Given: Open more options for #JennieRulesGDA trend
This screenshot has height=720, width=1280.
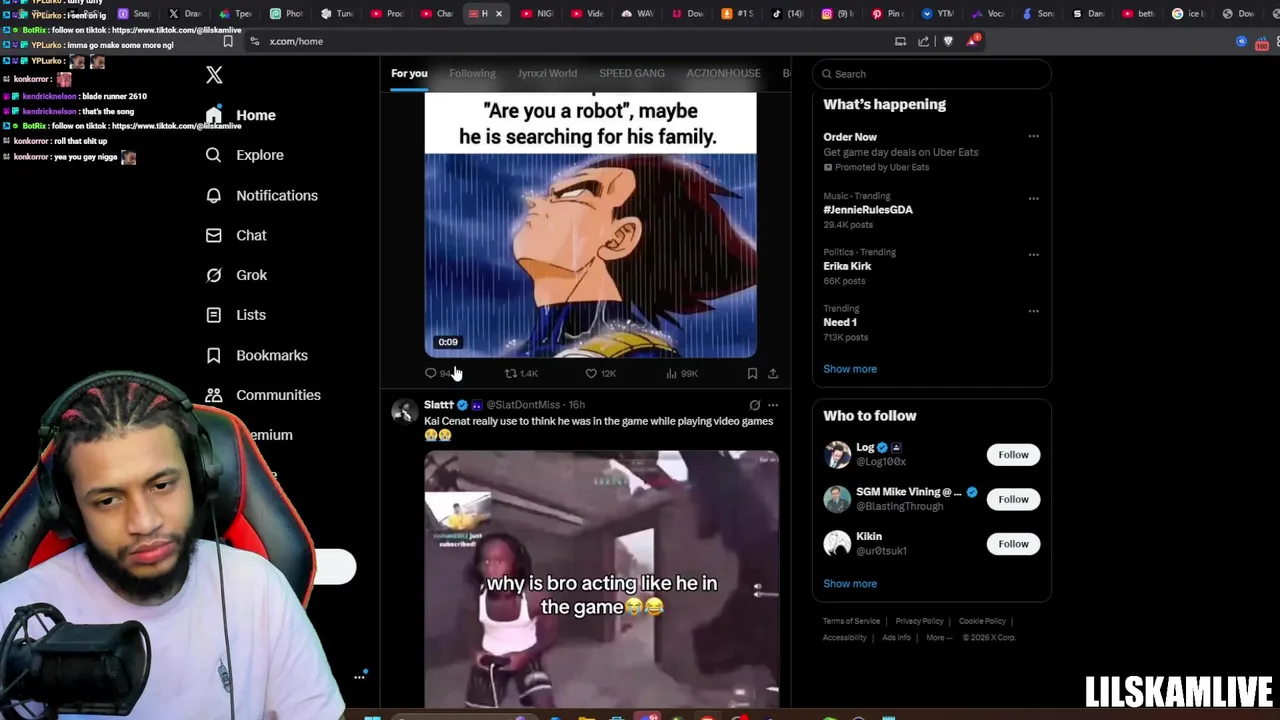Looking at the screenshot, I should (x=1033, y=198).
